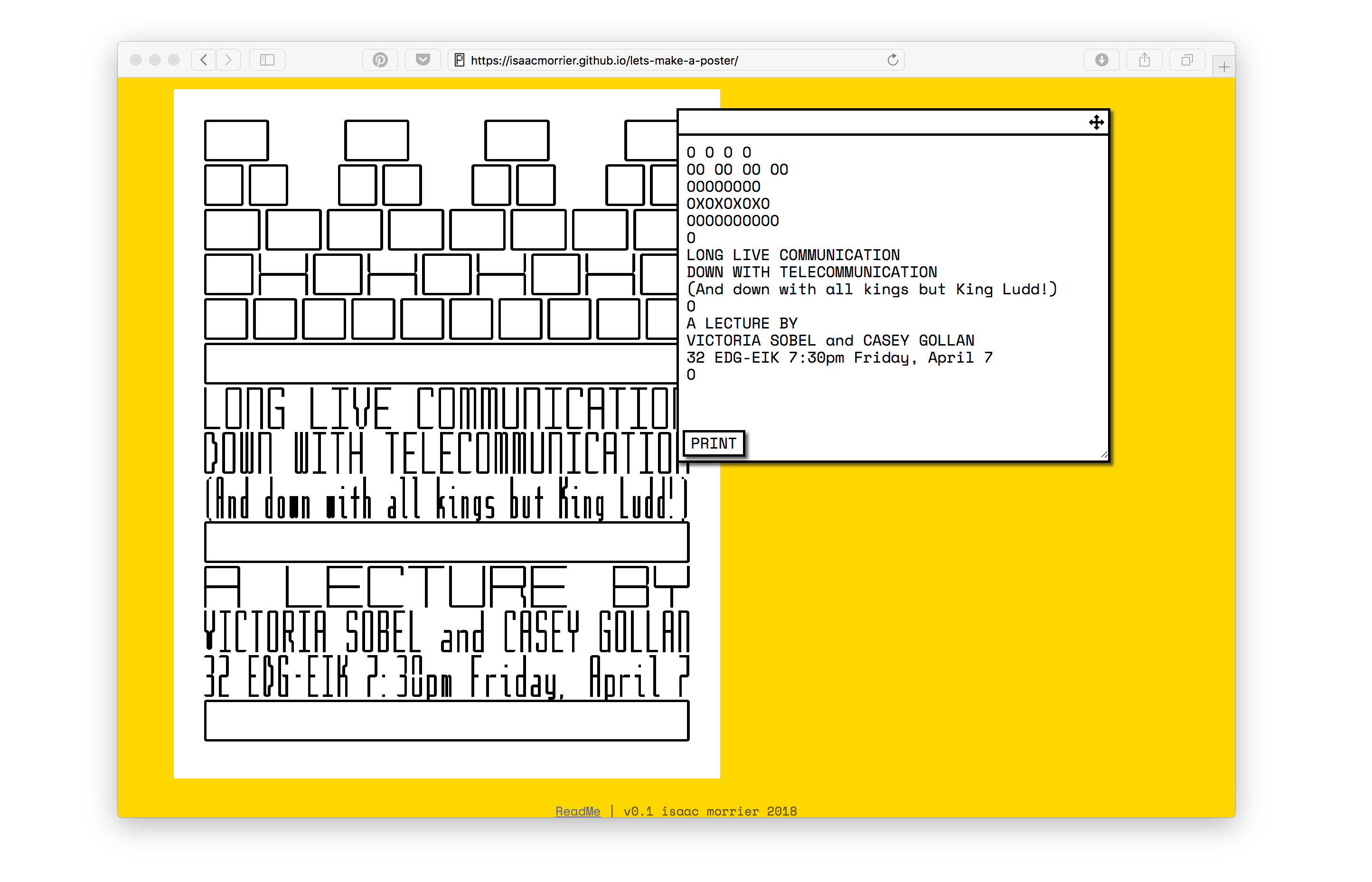
Task: Click 'DOWN WITH TELECOMMUNICATION' line in editor
Action: pos(811,272)
